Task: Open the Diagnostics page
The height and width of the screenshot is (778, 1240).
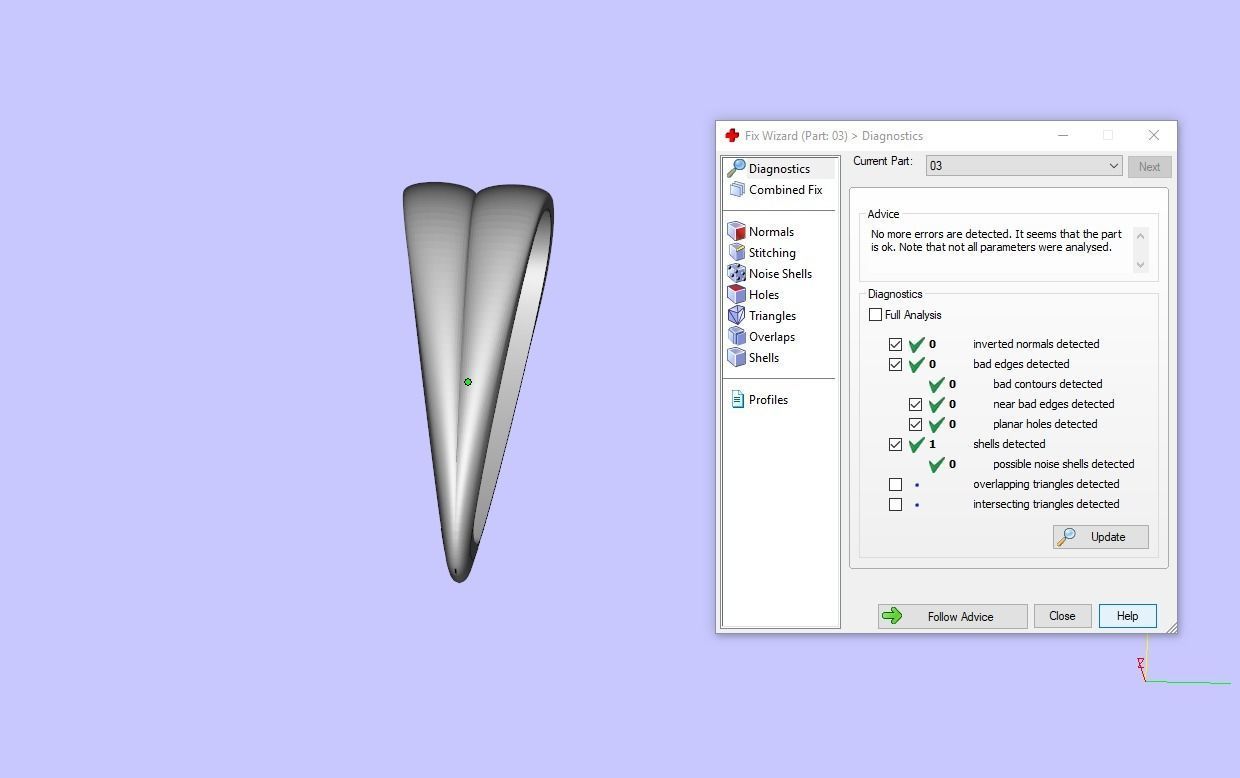Action: click(x=779, y=169)
